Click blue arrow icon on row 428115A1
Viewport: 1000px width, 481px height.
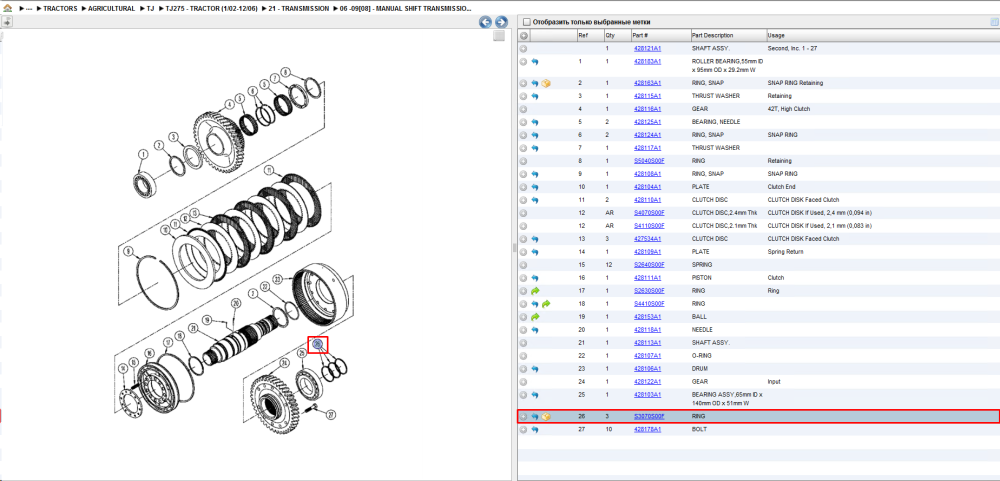(x=534, y=96)
